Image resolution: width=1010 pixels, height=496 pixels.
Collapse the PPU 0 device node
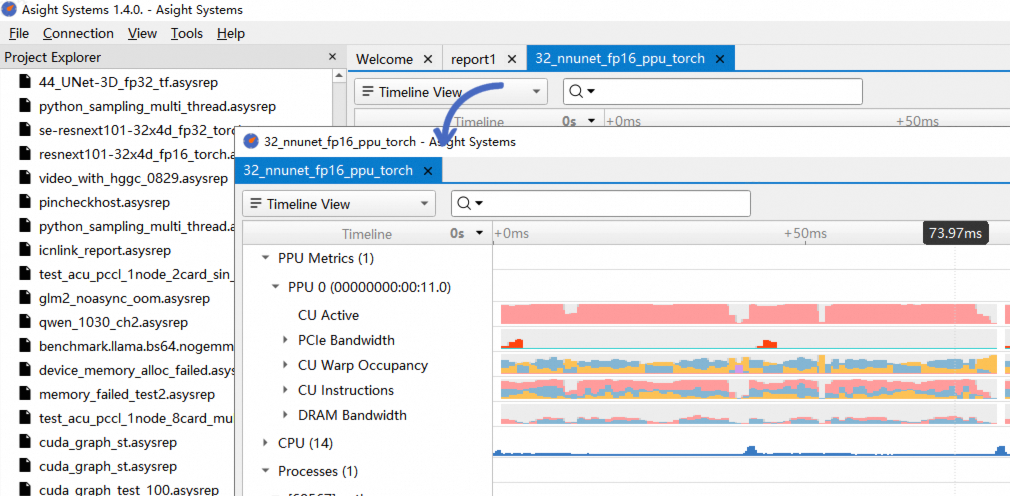tap(276, 287)
